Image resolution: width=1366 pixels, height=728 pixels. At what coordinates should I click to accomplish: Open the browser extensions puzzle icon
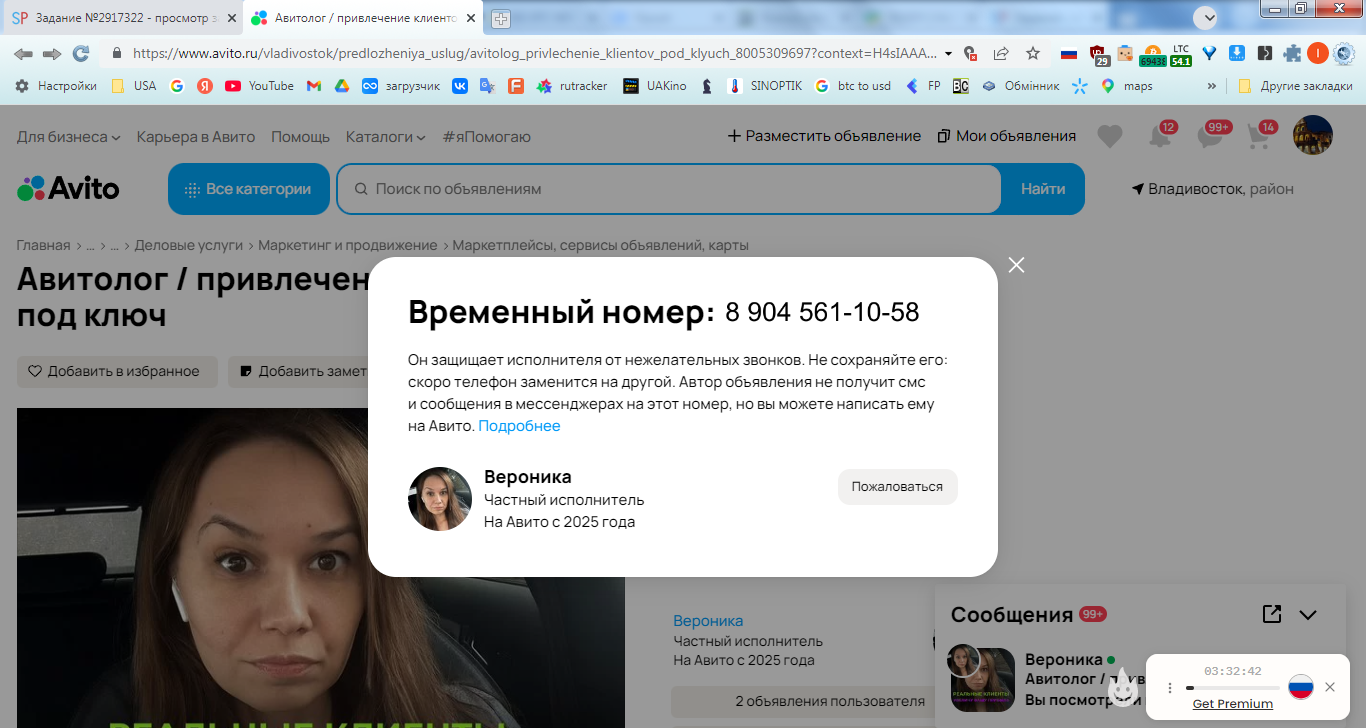coord(1292,54)
